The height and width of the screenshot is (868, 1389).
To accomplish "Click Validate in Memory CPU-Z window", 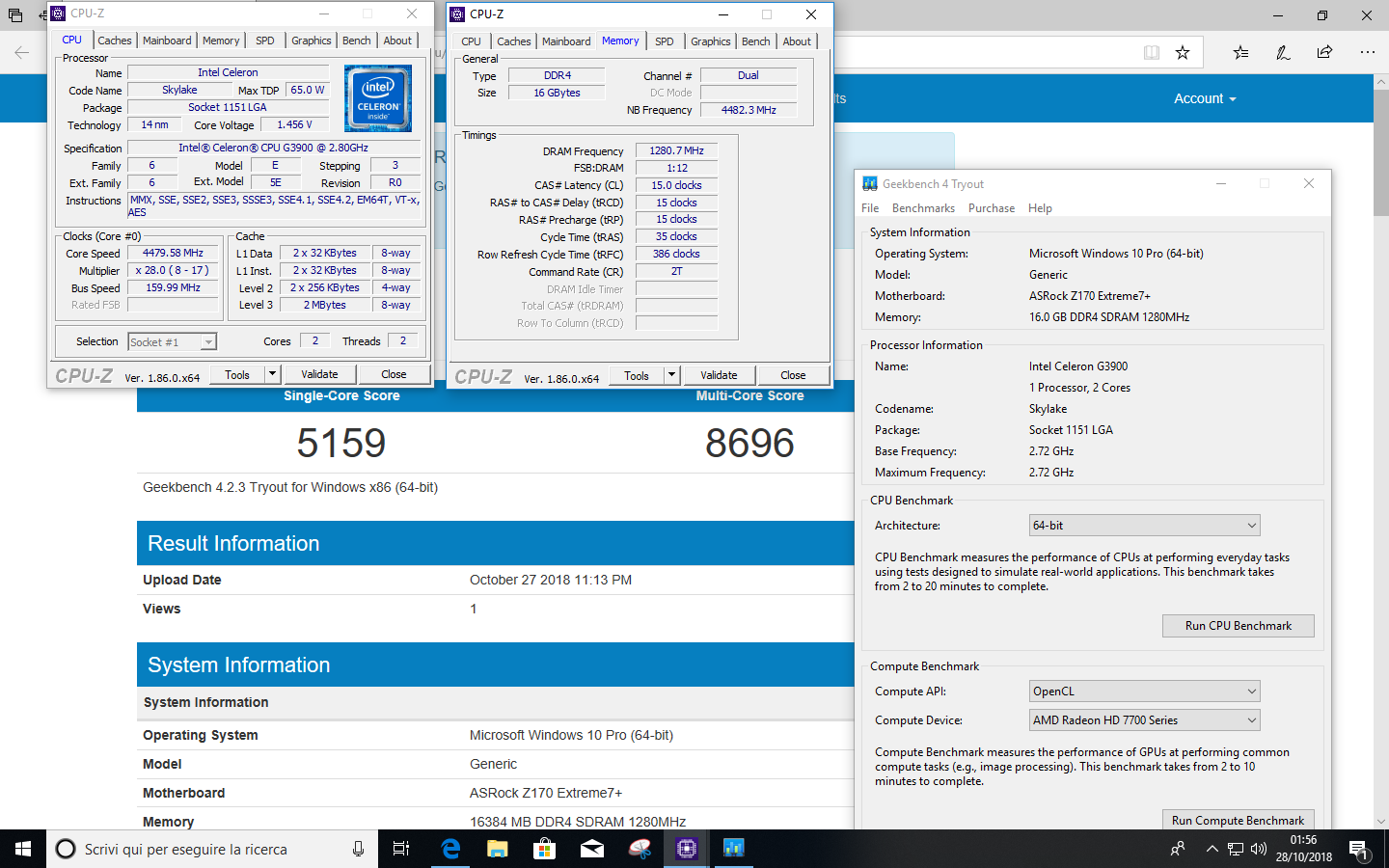I will pyautogui.click(x=719, y=375).
